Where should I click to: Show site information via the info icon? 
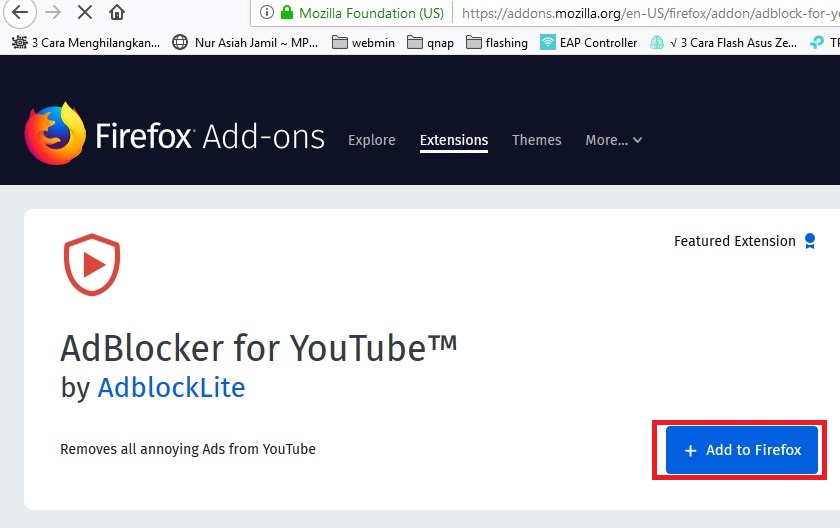[x=266, y=12]
